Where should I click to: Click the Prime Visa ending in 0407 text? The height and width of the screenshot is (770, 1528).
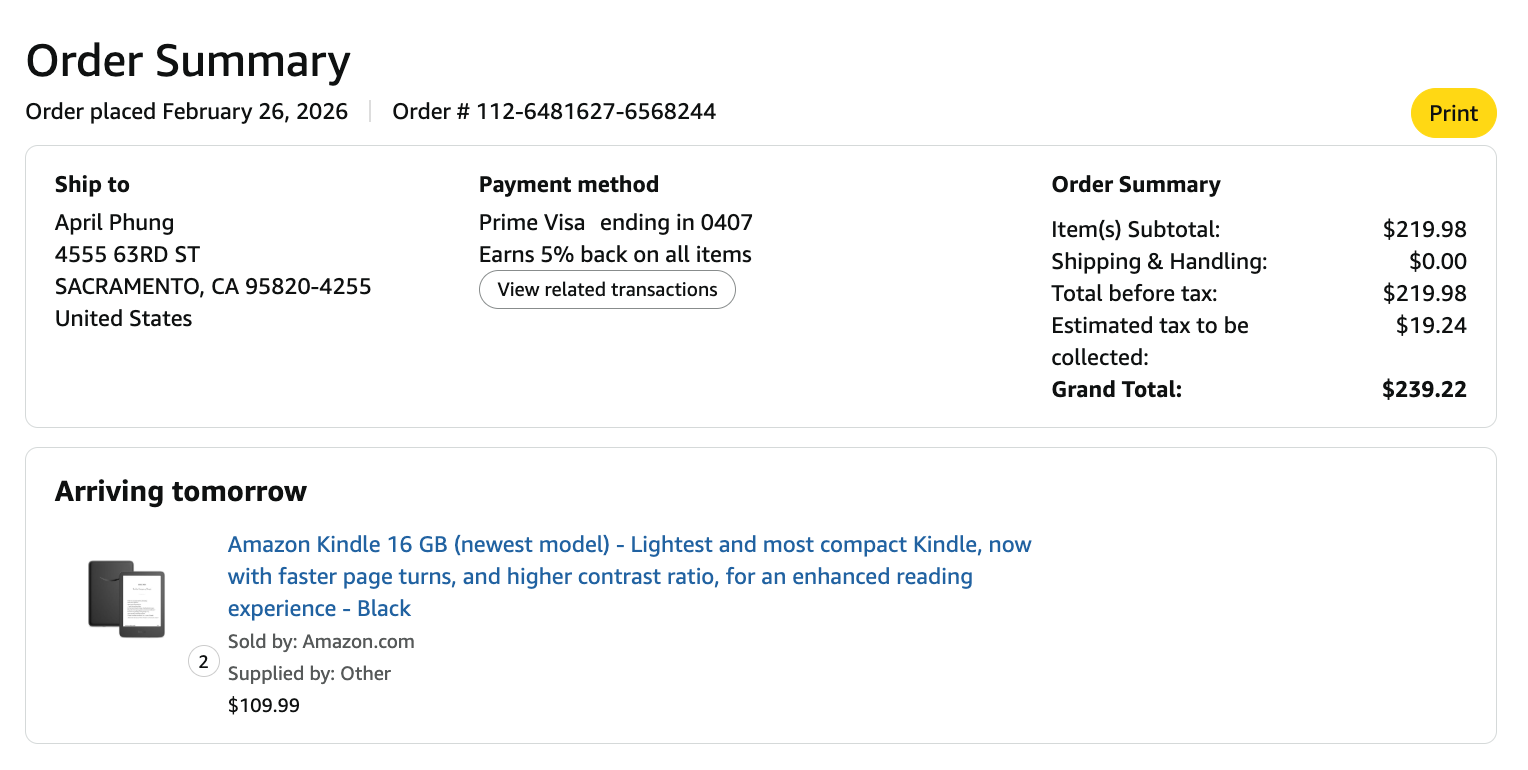[x=615, y=222]
